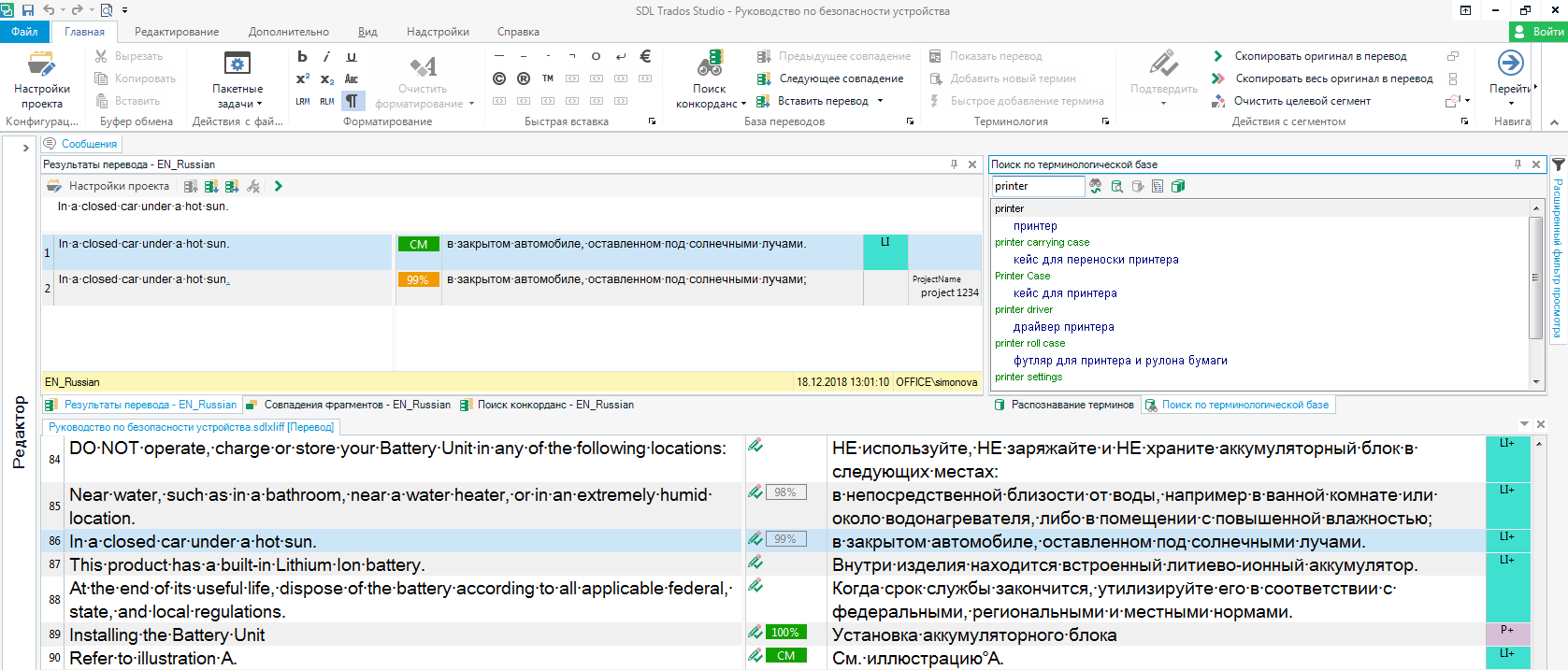The width and height of the screenshot is (1568, 670).
Task: Open the Справка ribbon tab
Action: (518, 32)
